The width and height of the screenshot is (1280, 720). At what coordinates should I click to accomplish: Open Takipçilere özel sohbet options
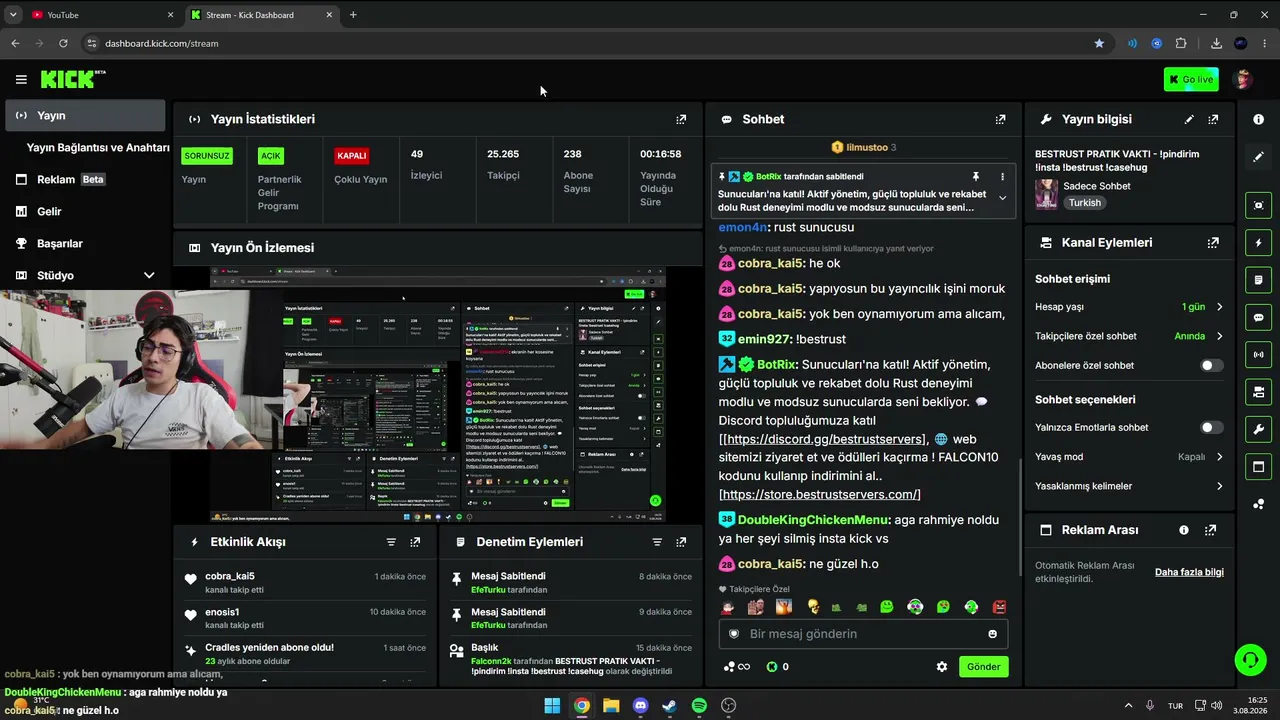pos(1129,337)
